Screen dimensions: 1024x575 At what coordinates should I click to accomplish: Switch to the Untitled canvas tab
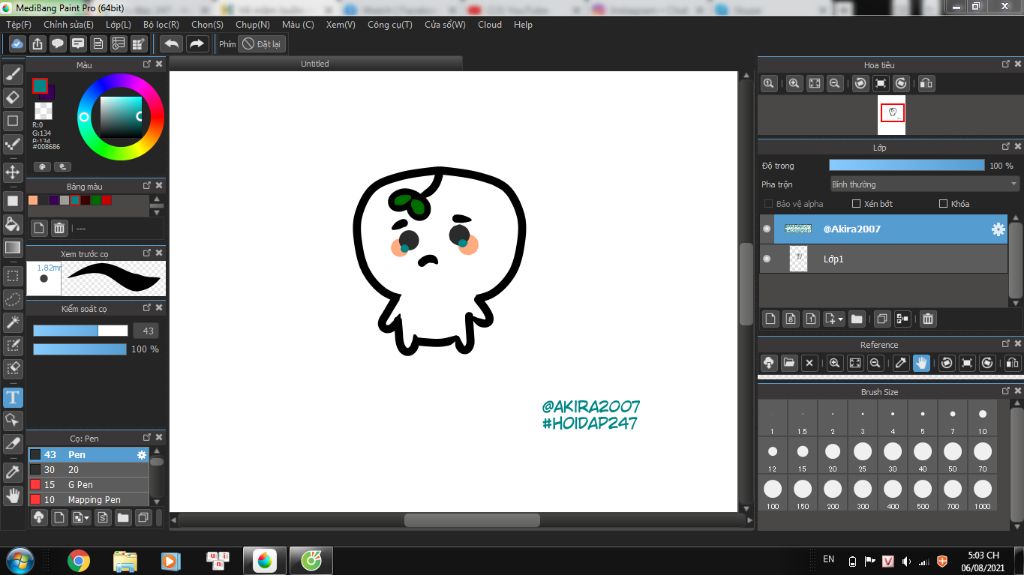(x=315, y=63)
